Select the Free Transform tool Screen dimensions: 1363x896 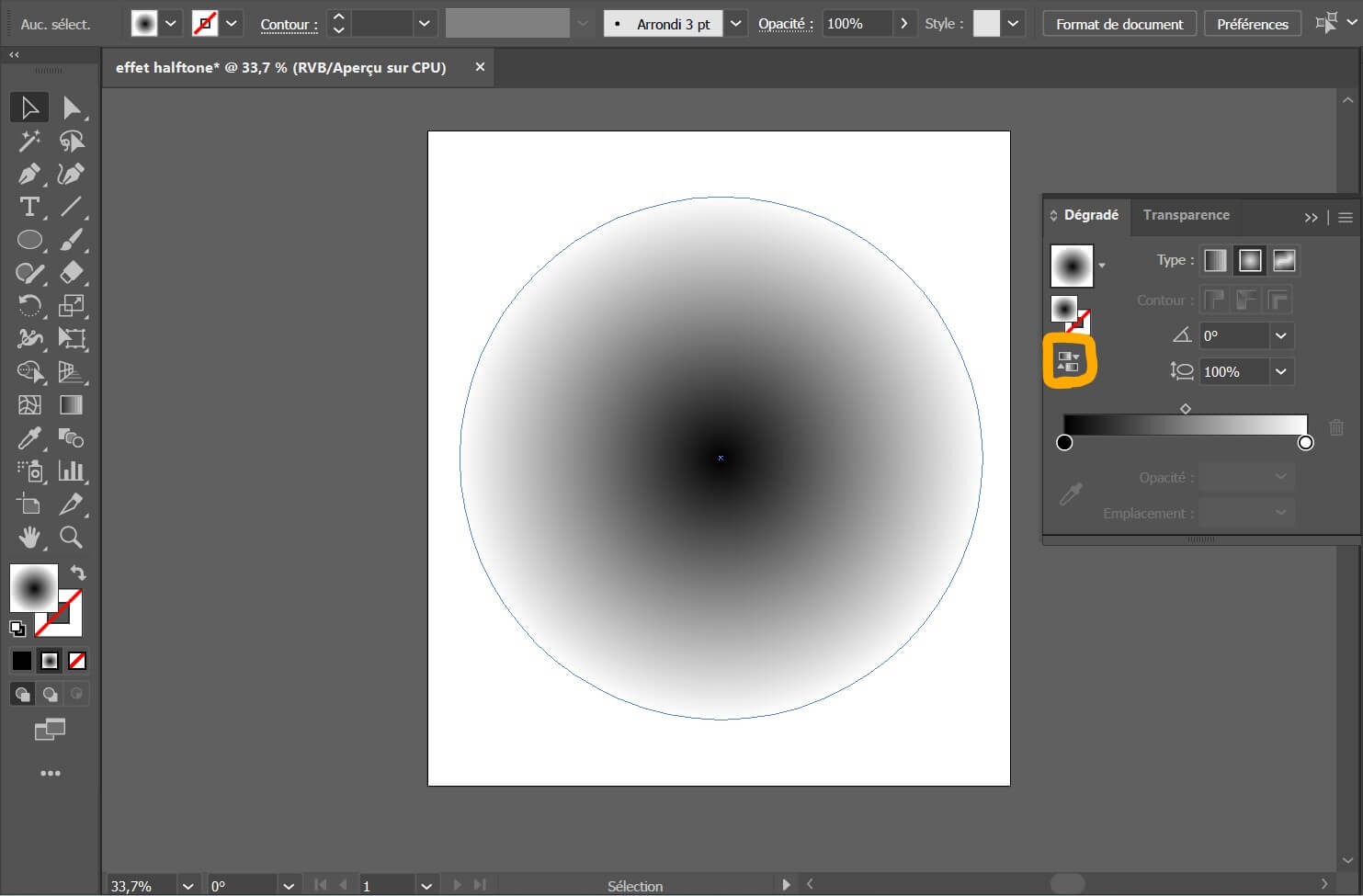pyautogui.click(x=72, y=339)
